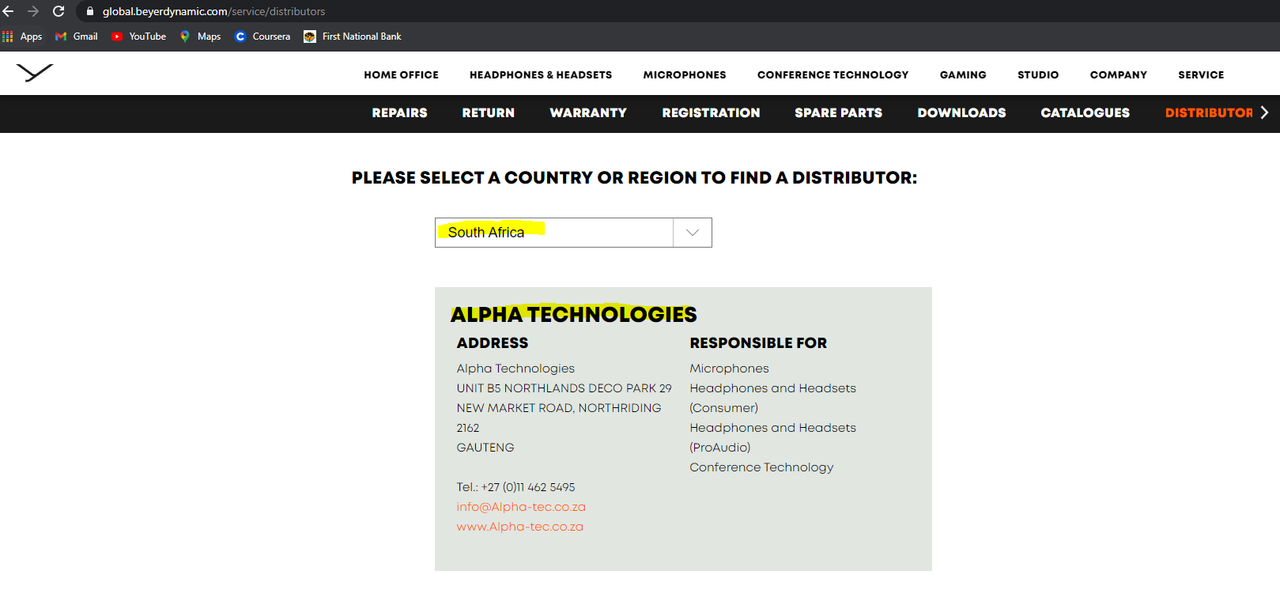Image resolution: width=1280 pixels, height=613 pixels.
Task: Open the Microphones menu
Action: (684, 75)
